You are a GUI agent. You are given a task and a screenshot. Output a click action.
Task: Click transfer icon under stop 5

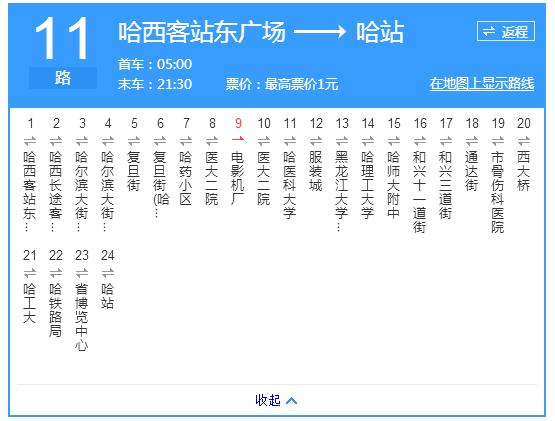tap(134, 141)
